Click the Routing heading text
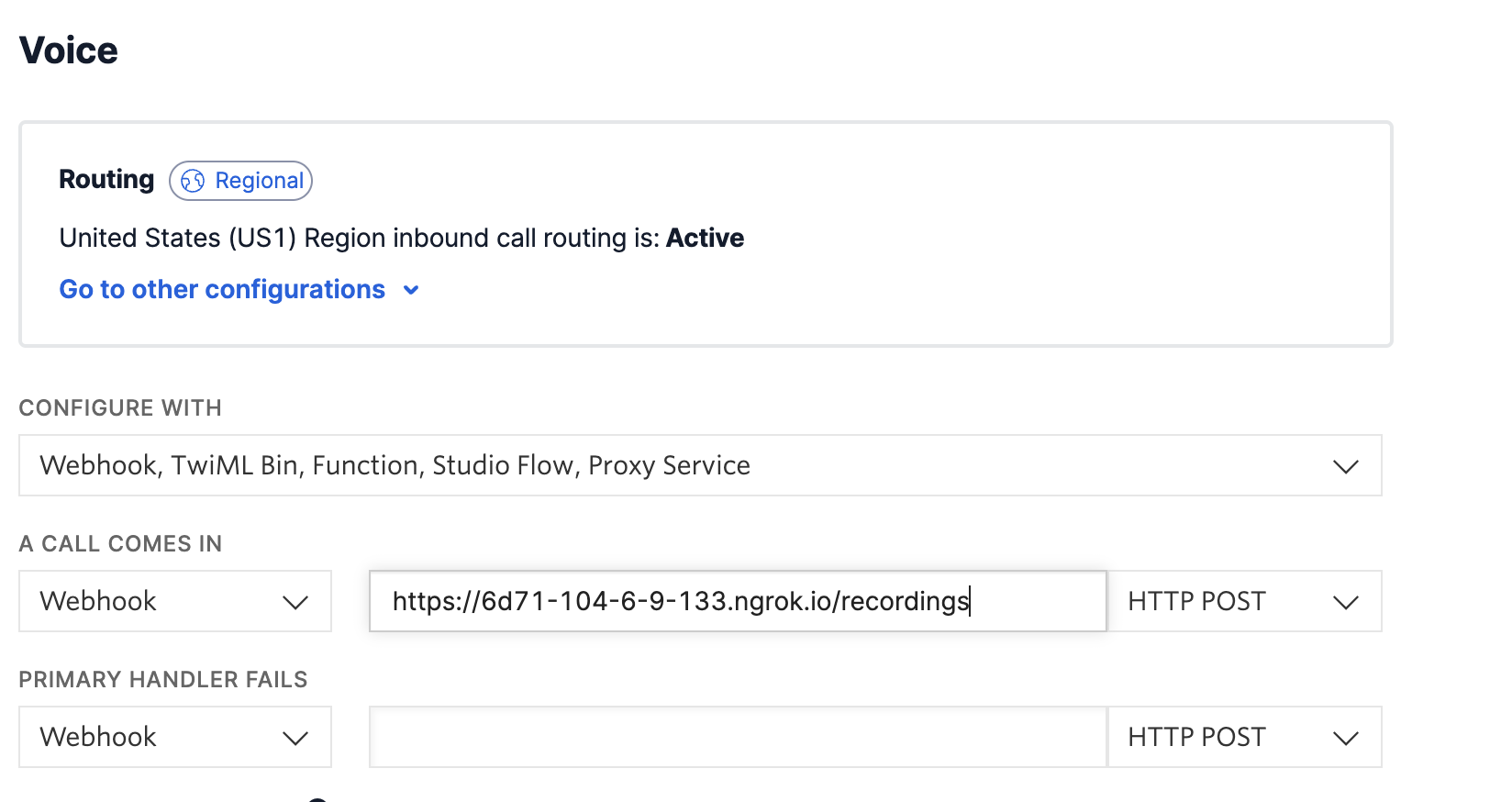Viewport: 1512px width, 802px height. (106, 179)
